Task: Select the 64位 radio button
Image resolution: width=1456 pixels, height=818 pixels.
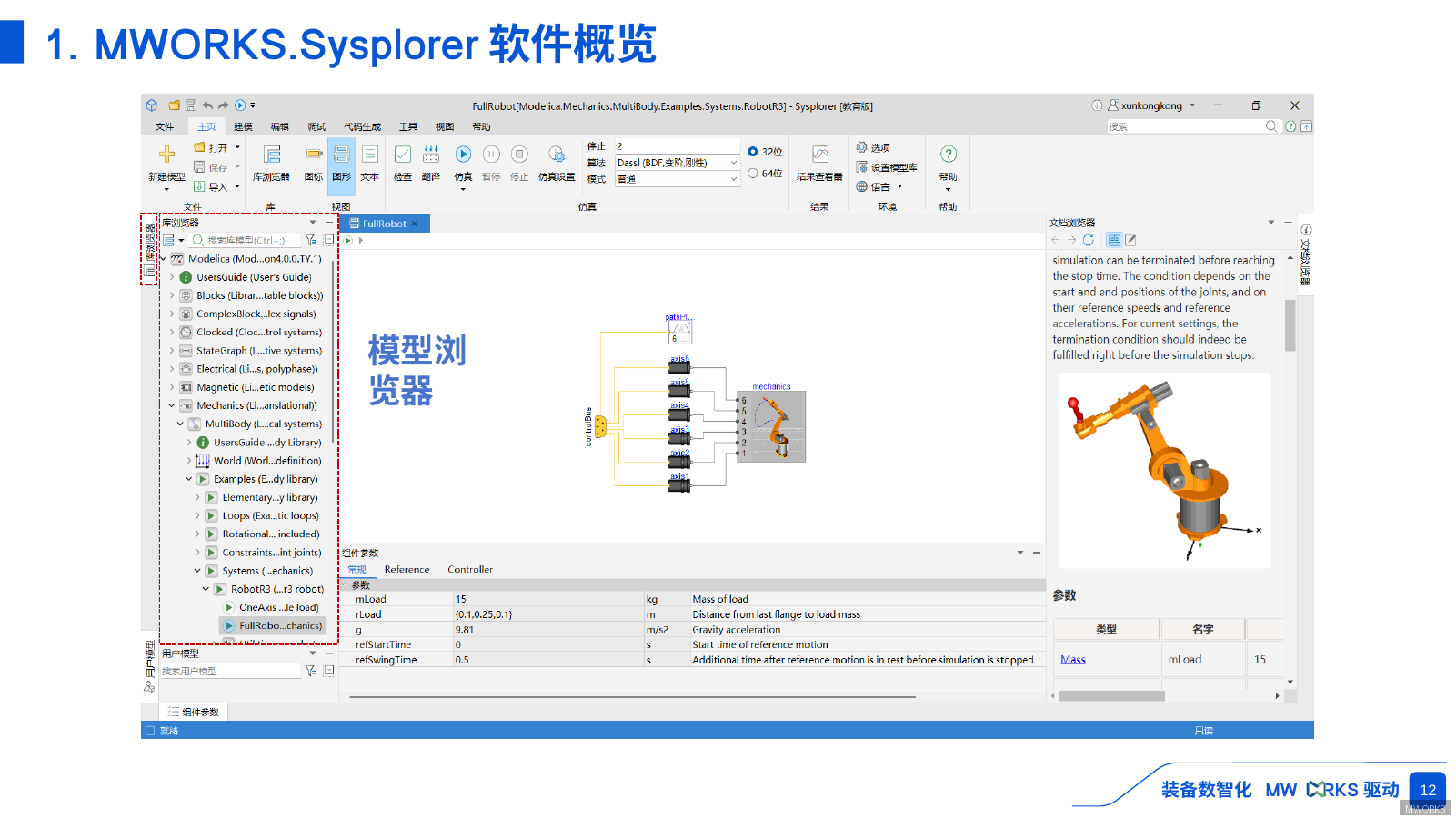Action: point(752,173)
